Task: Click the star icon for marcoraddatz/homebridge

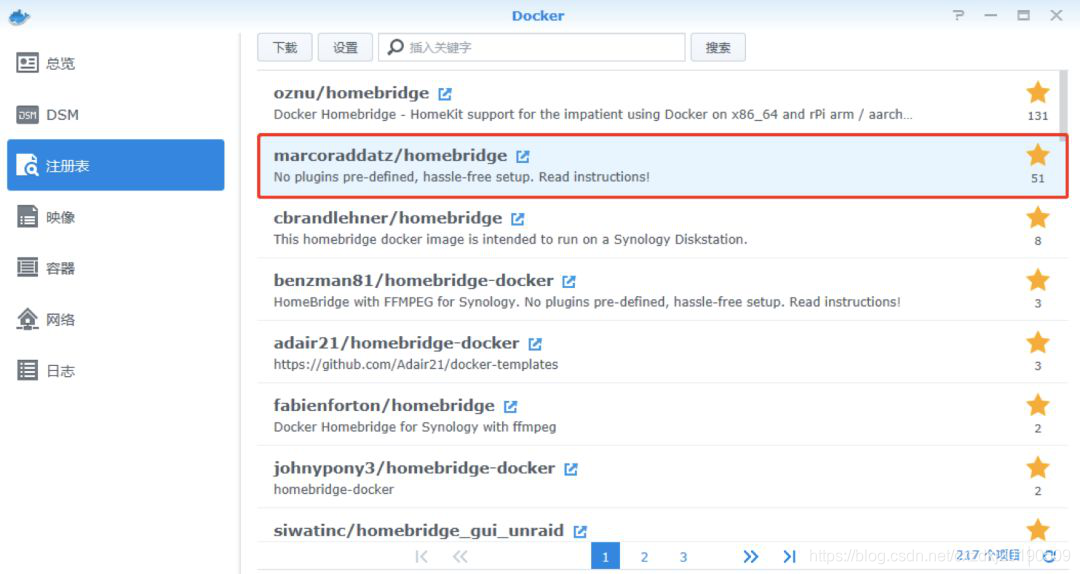Action: 1037,155
